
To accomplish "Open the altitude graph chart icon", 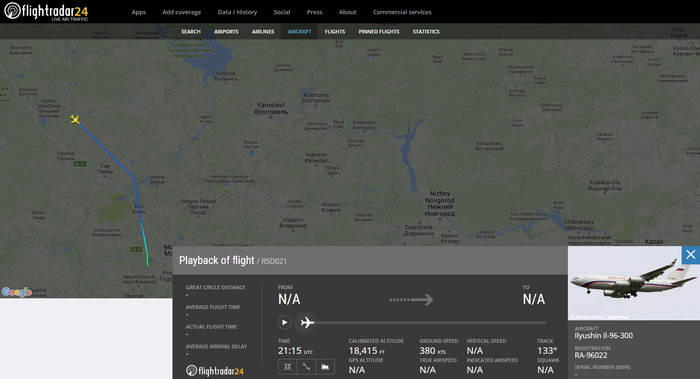I will point(325,367).
